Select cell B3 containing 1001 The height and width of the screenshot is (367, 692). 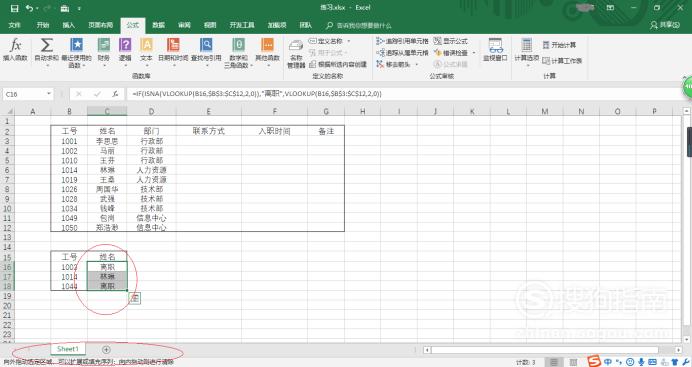point(69,142)
